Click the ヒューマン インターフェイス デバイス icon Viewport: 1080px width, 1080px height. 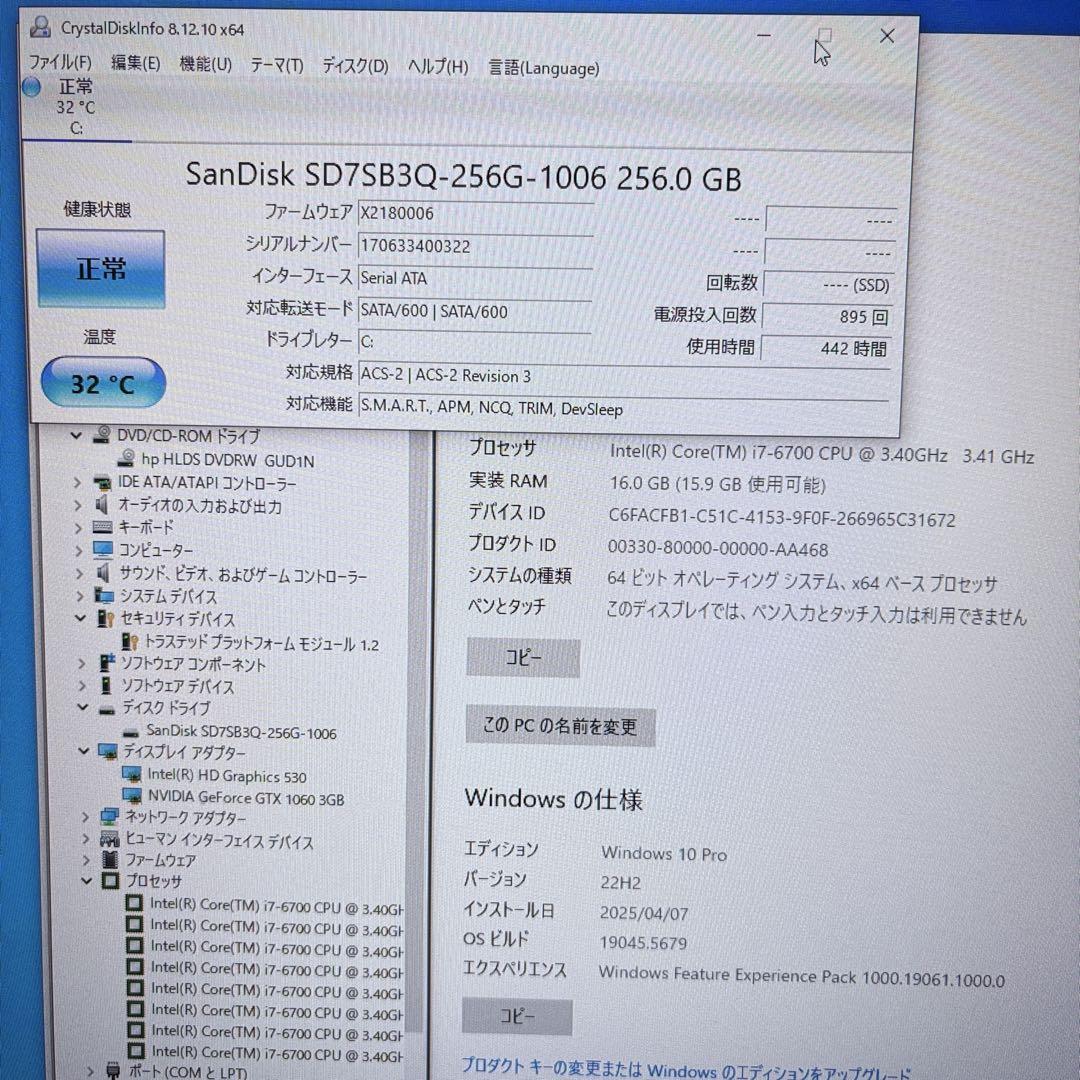tap(110, 839)
